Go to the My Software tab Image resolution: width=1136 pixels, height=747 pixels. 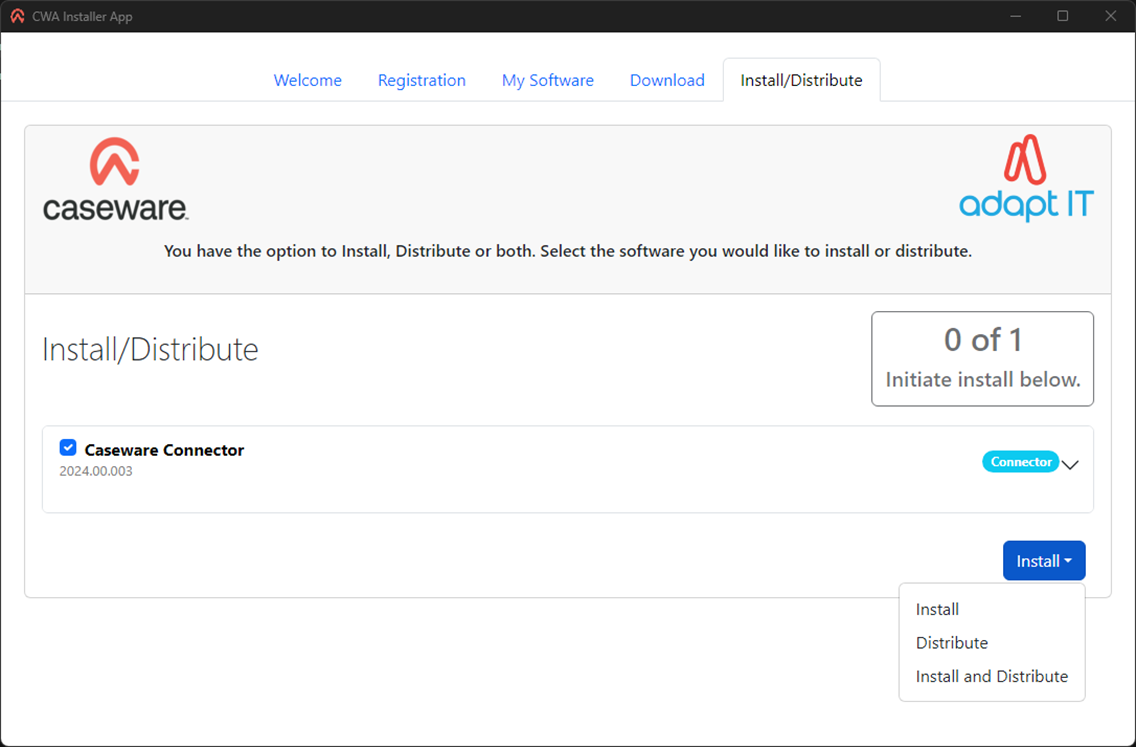pos(547,80)
